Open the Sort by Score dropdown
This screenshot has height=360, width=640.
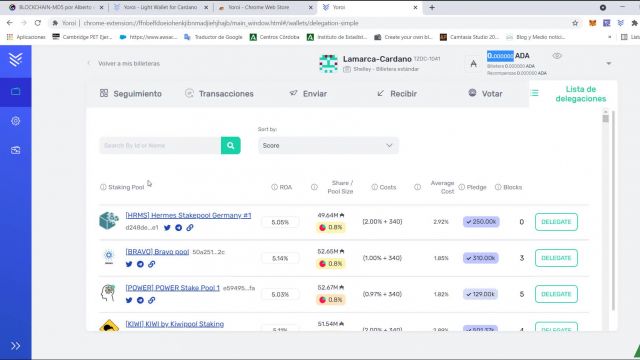(x=328, y=146)
